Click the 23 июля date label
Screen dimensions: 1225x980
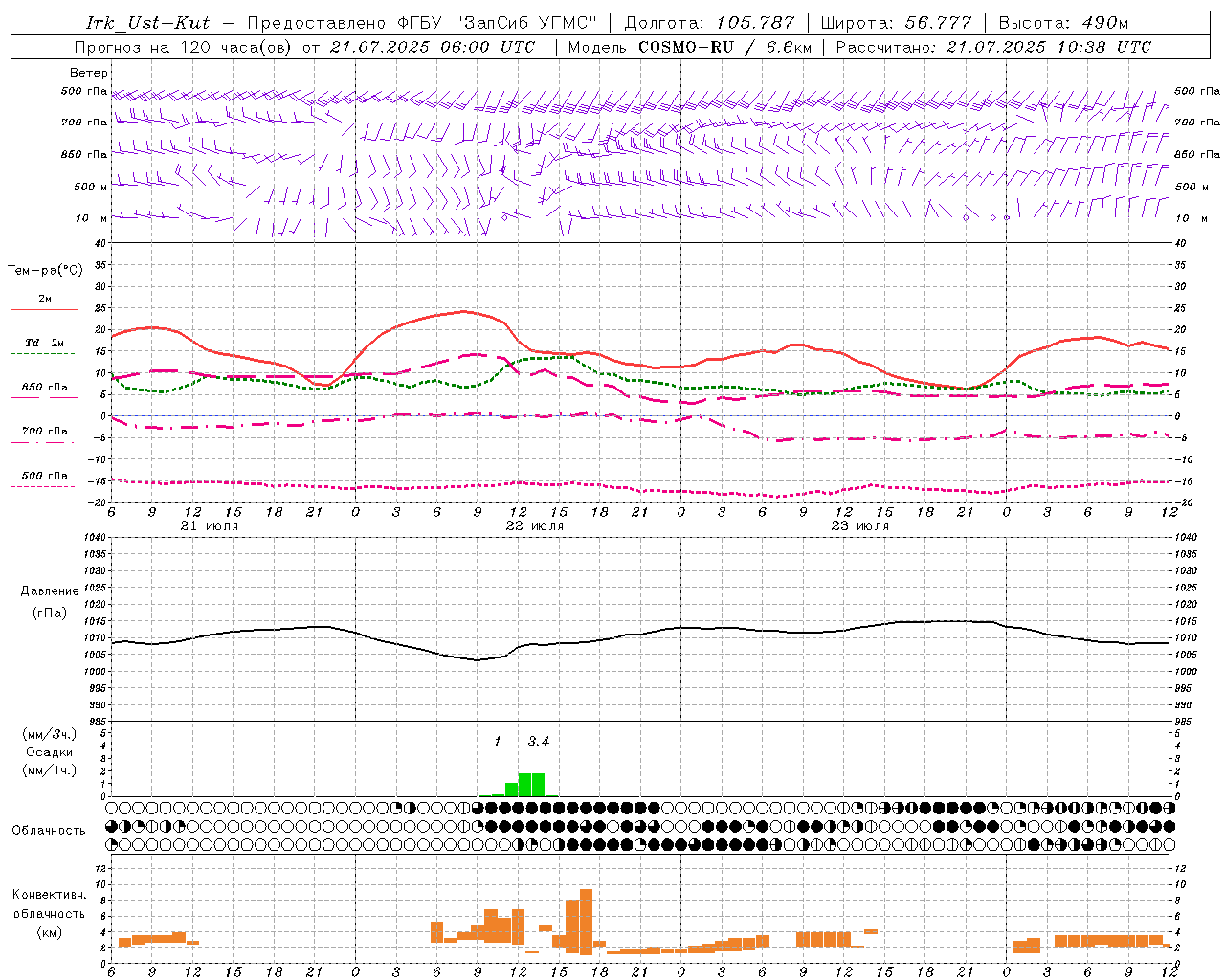860,526
